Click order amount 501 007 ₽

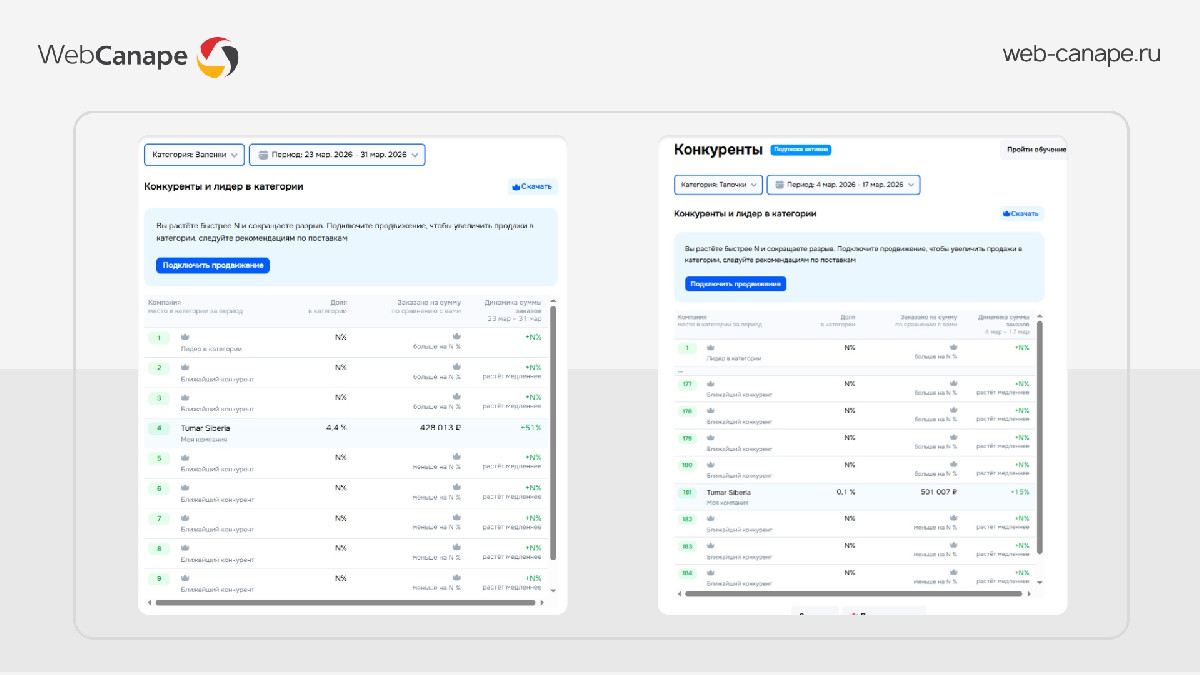[x=938, y=492]
